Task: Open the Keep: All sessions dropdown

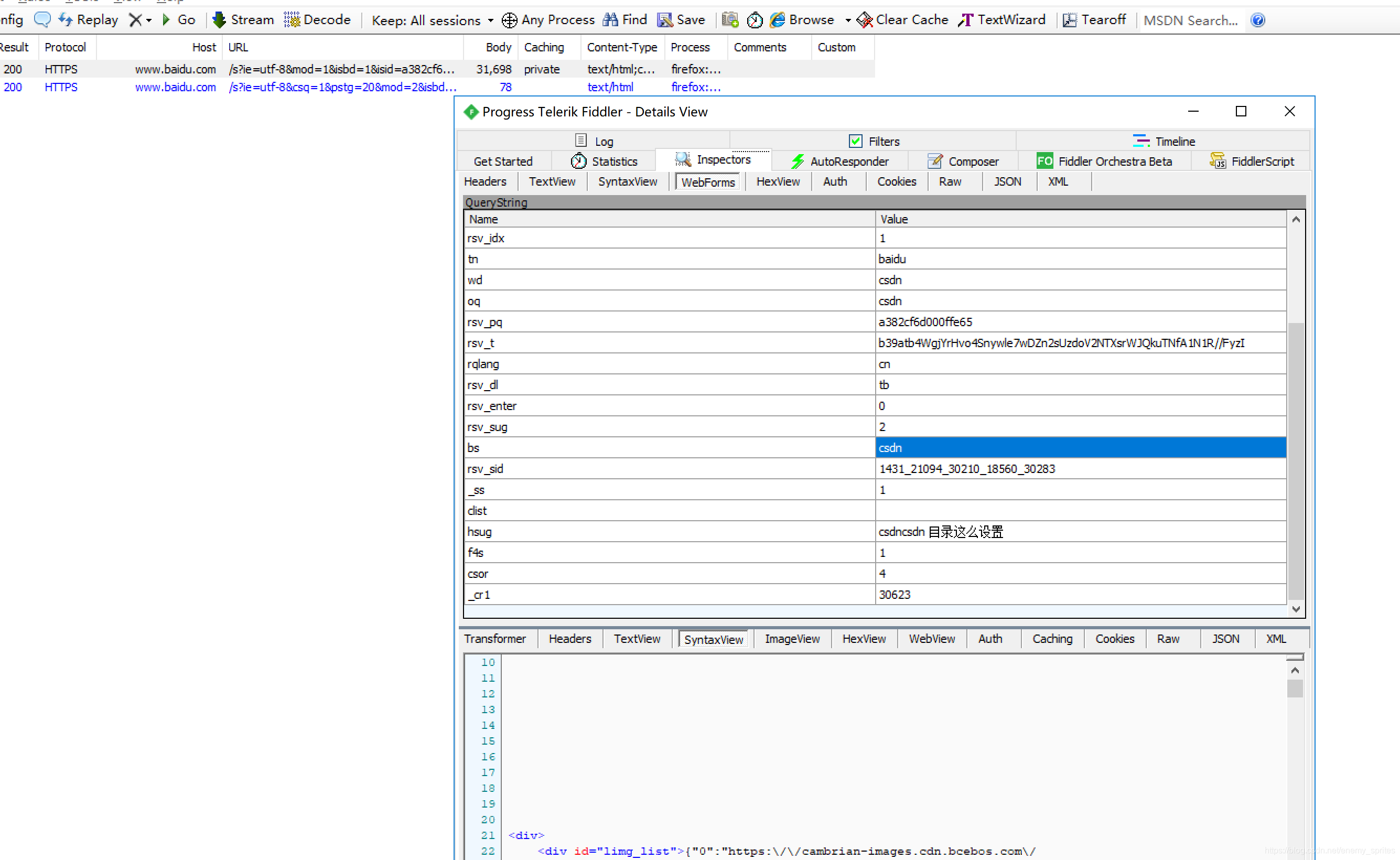Action: point(432,20)
